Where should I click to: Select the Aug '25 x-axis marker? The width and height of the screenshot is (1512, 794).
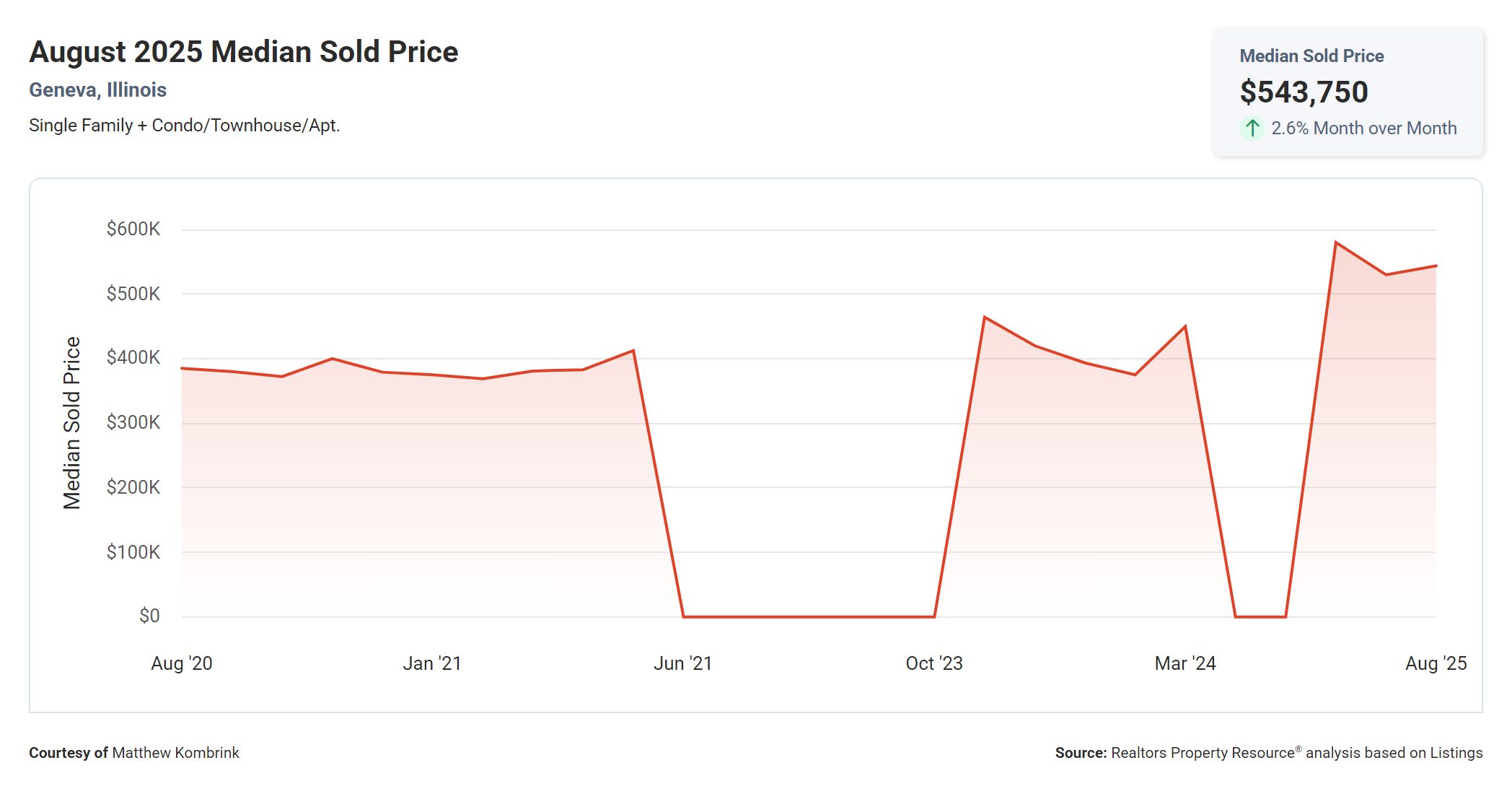pyautogui.click(x=1436, y=663)
